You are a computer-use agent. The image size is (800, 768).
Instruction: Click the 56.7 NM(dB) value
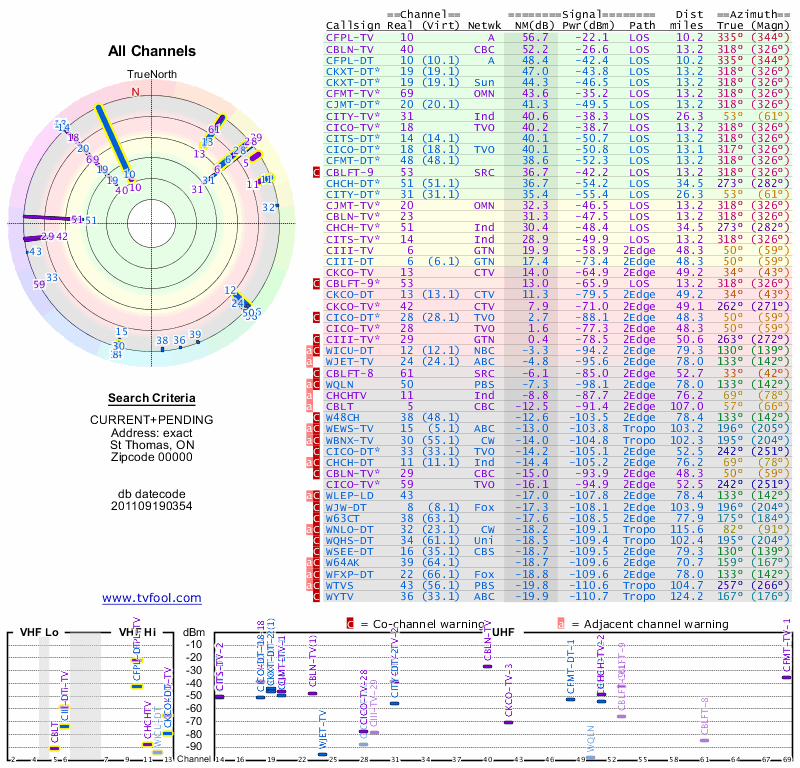(x=535, y=38)
